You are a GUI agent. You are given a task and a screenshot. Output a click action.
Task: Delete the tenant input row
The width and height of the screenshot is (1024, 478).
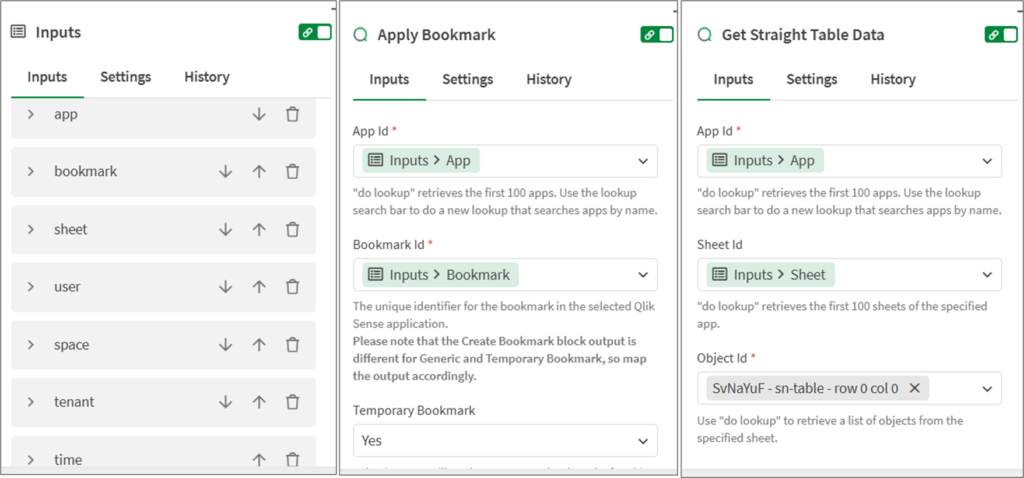292,402
